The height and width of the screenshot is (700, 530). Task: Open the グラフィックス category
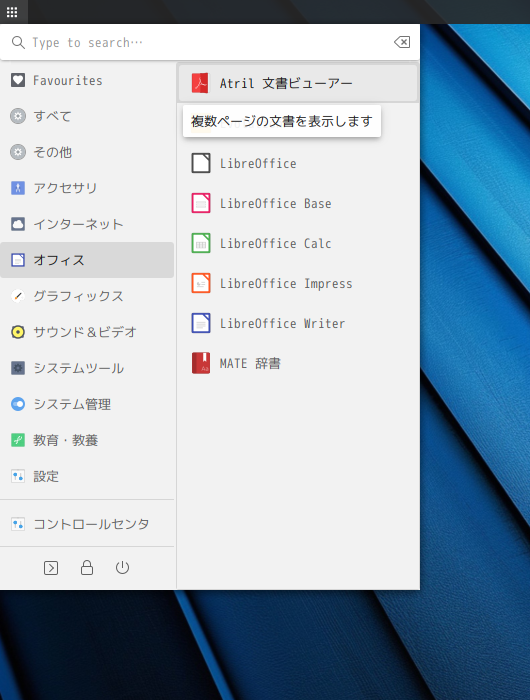[87, 296]
